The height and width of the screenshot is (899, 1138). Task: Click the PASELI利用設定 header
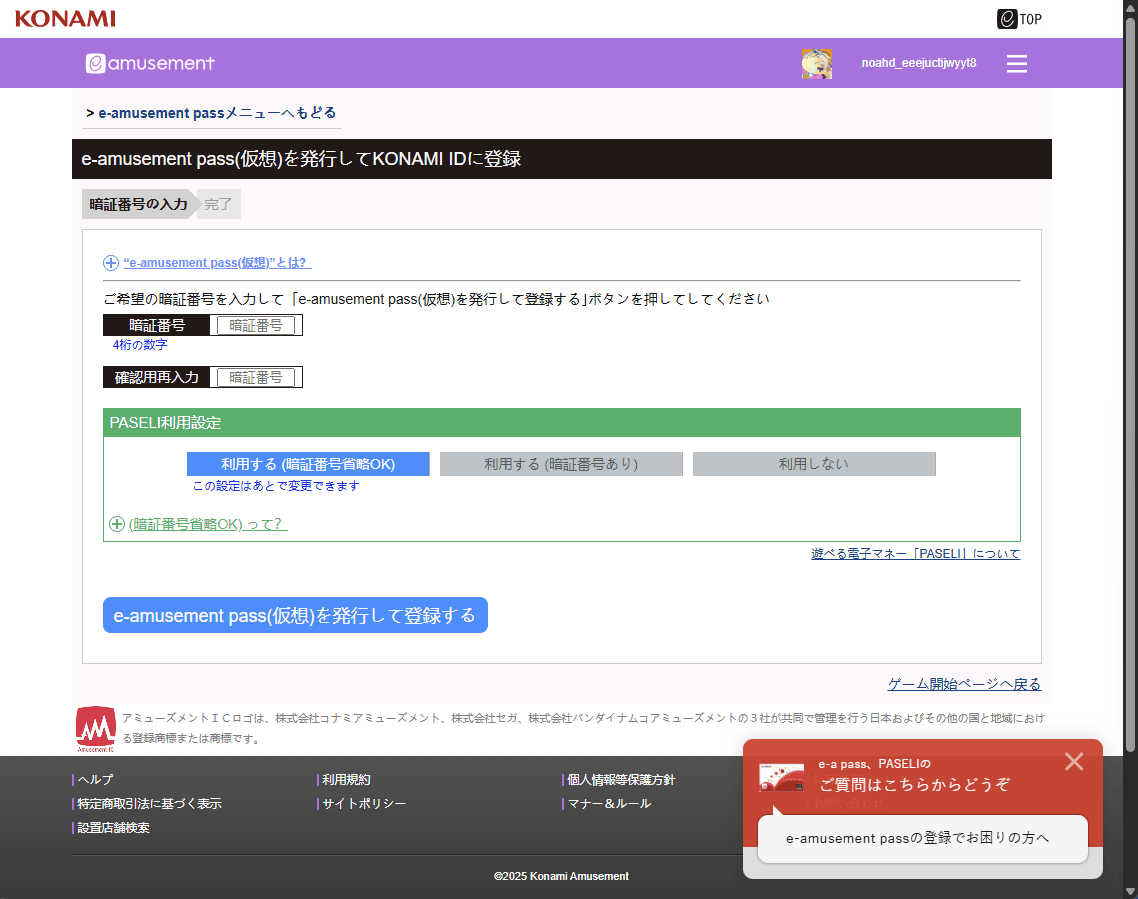(562, 423)
